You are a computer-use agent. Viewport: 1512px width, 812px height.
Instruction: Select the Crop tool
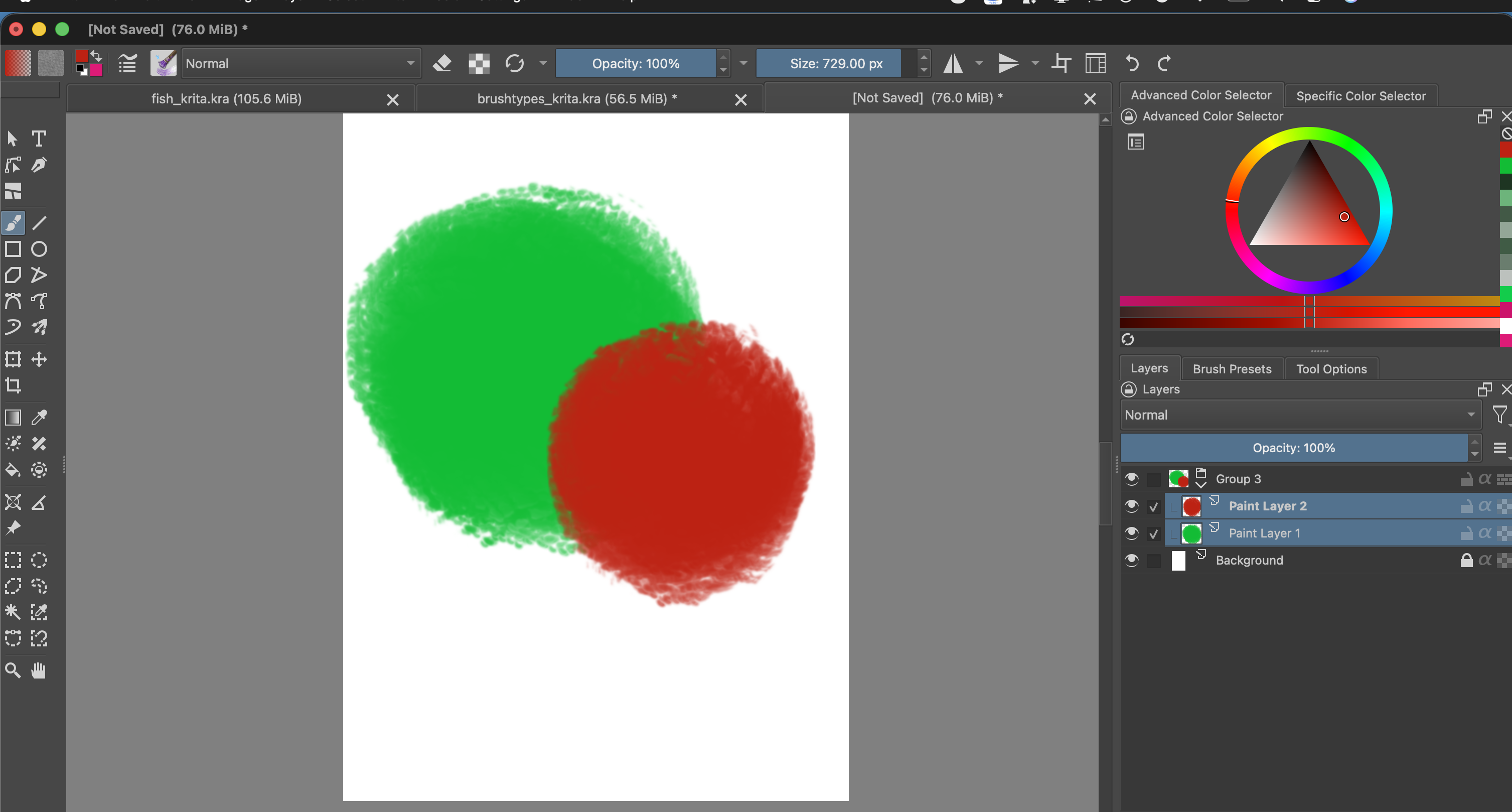click(13, 386)
